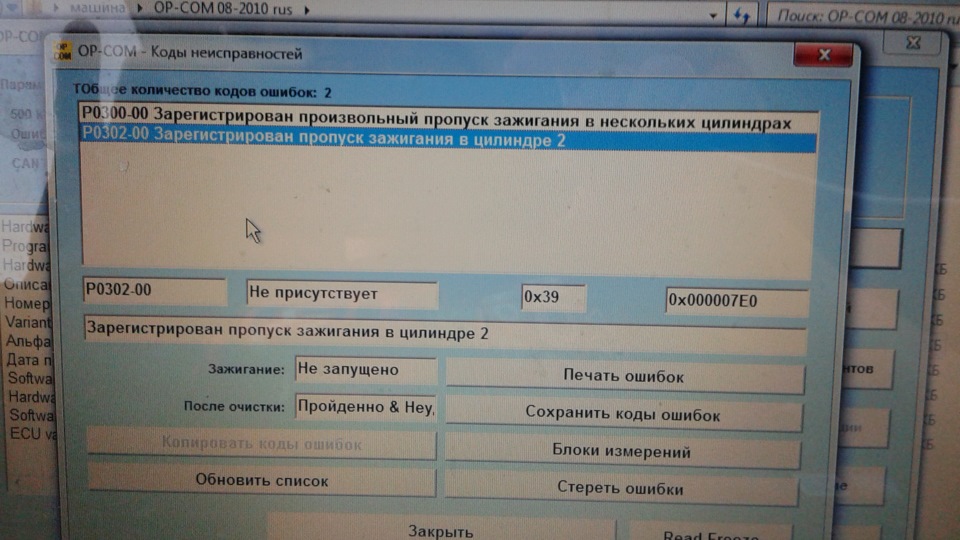Select the P0302-00 cylinder 2 misfire row
The image size is (960, 540).
[448, 138]
